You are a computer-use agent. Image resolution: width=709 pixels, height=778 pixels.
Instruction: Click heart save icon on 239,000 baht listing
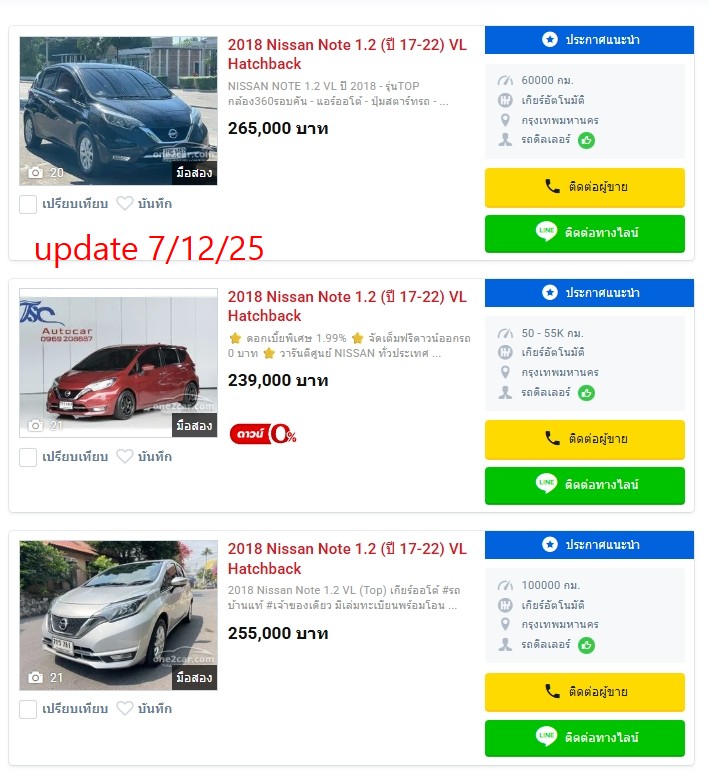(125, 456)
